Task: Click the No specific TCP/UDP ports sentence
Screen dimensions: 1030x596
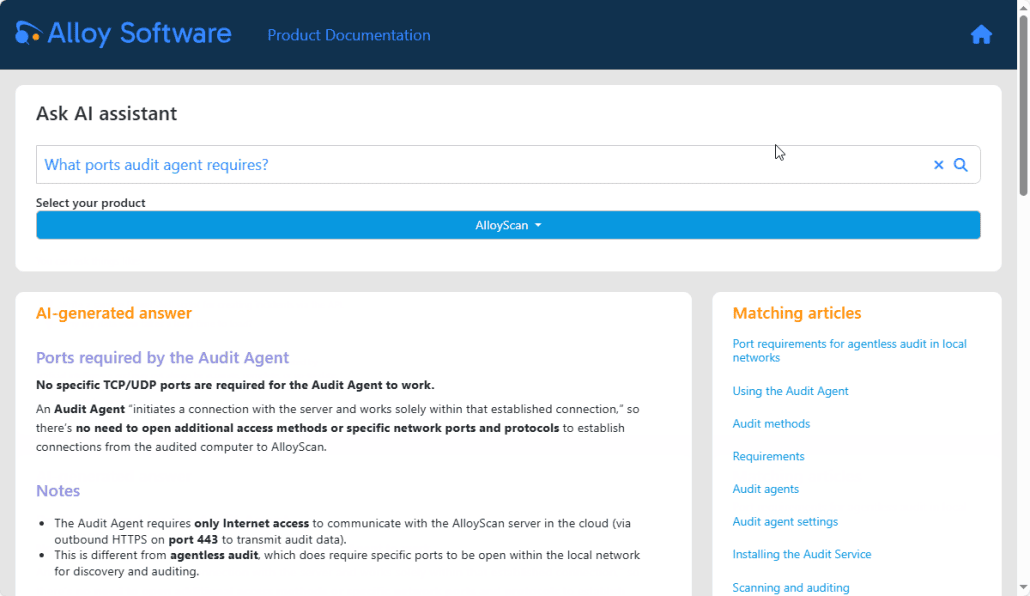Action: pyautogui.click(x=235, y=385)
